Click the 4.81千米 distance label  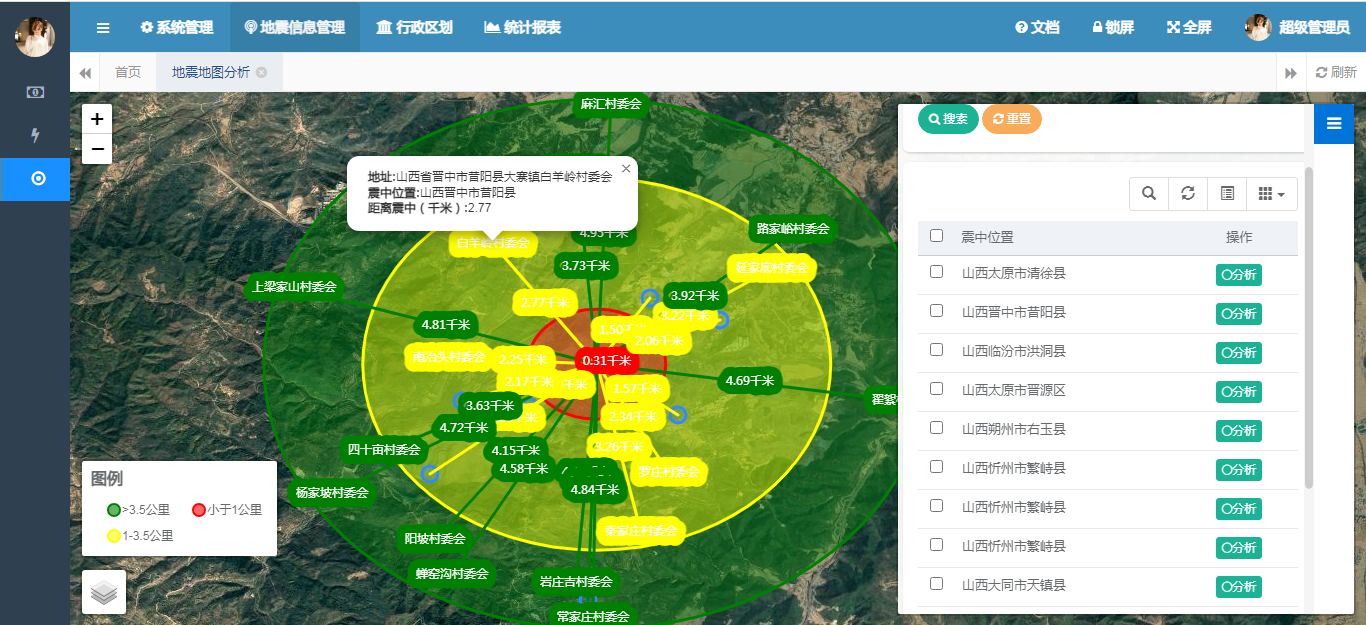(x=446, y=325)
